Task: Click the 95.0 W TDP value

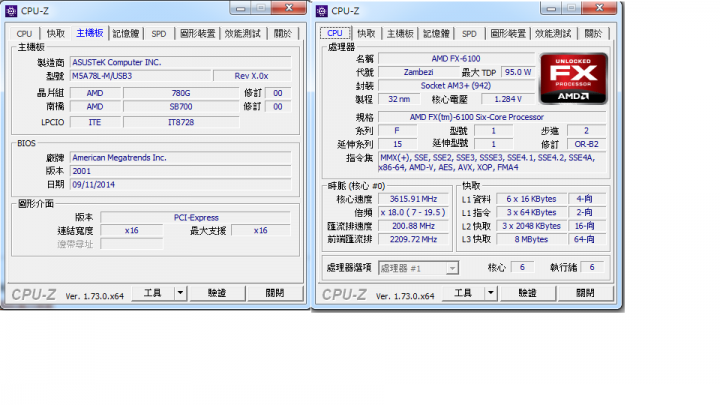Action: pyautogui.click(x=518, y=72)
